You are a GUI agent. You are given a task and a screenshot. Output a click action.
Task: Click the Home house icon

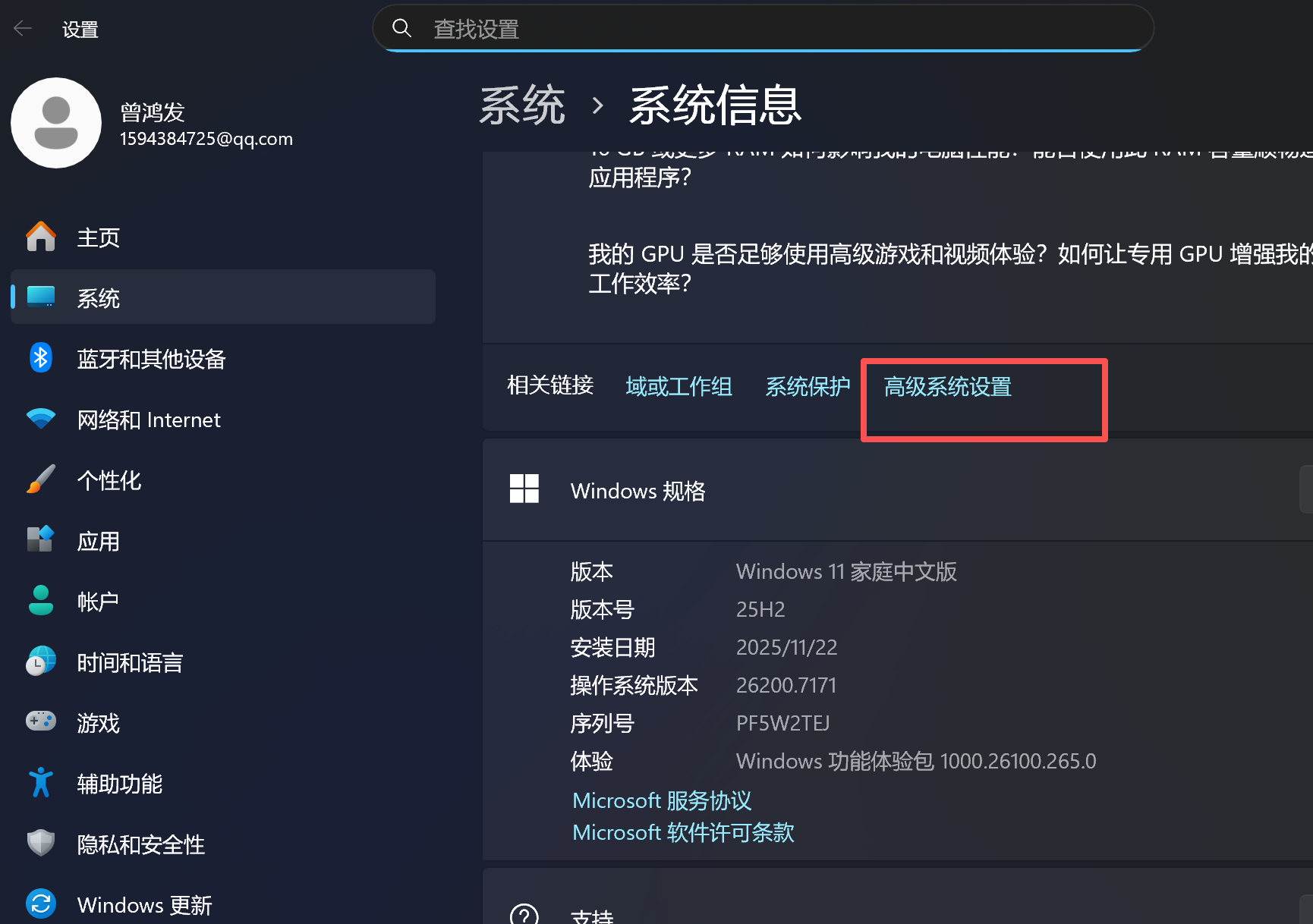[41, 237]
